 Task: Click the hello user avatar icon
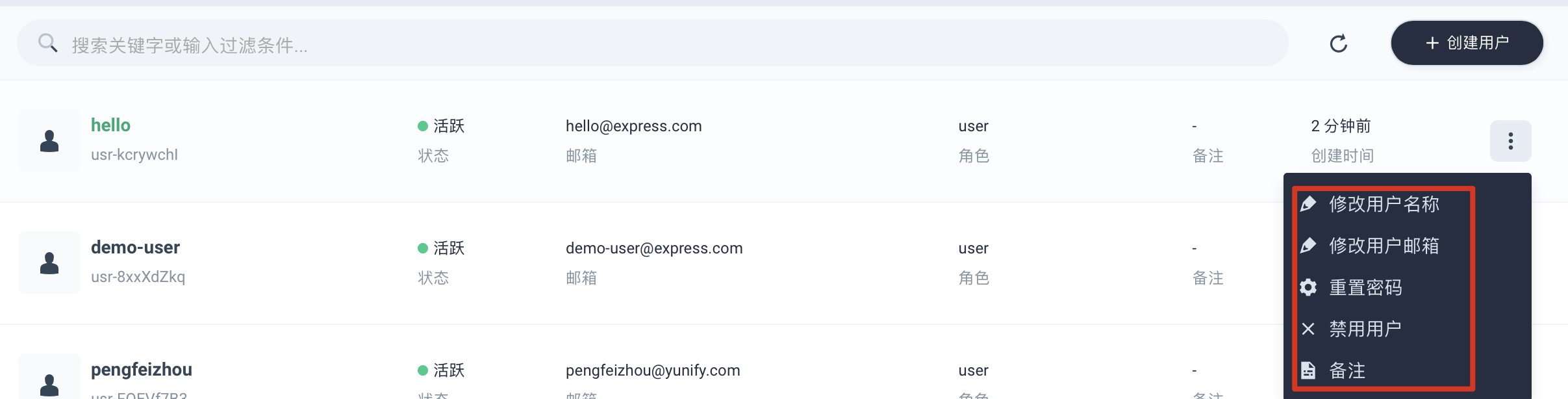49,140
